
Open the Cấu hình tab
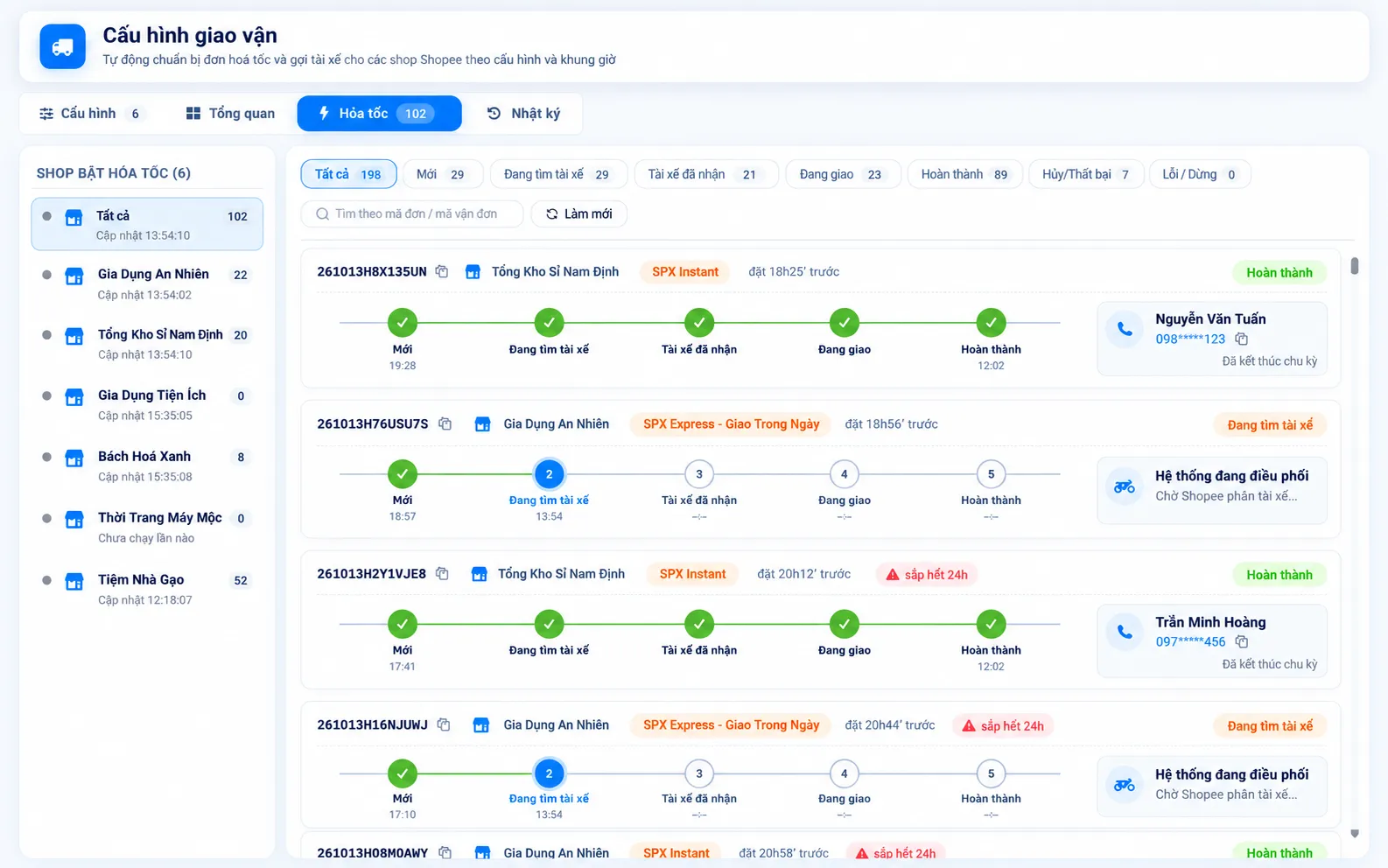pyautogui.click(x=90, y=114)
